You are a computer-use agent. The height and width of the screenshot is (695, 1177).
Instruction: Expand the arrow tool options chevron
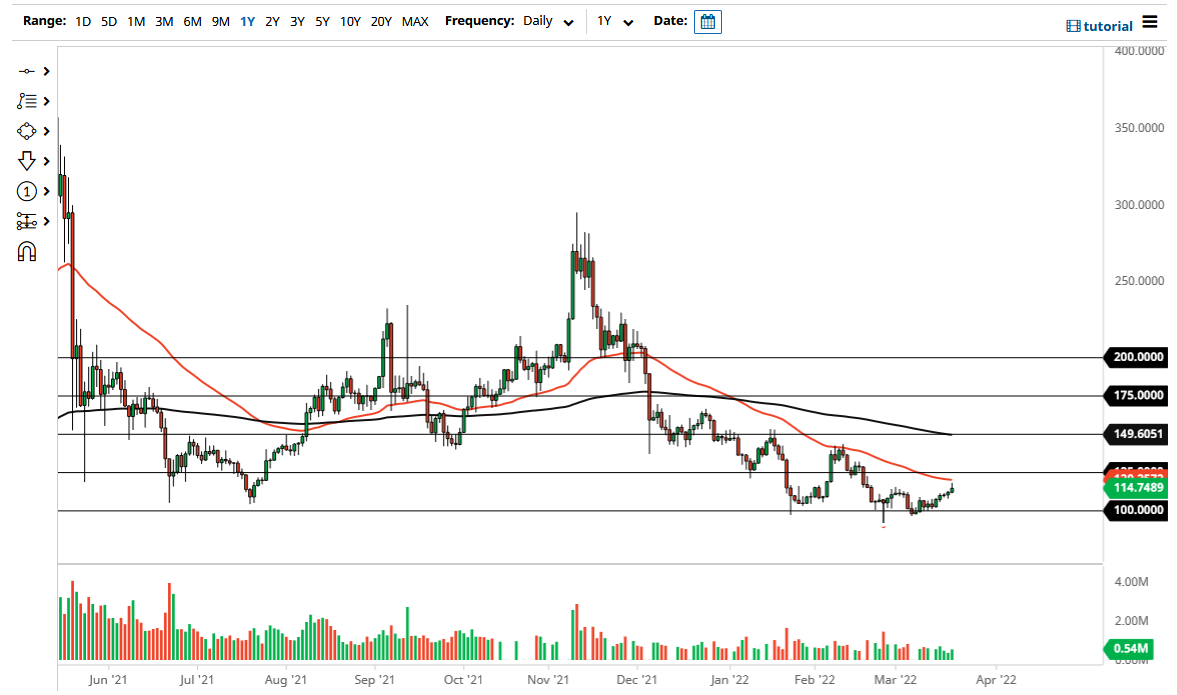click(x=45, y=160)
